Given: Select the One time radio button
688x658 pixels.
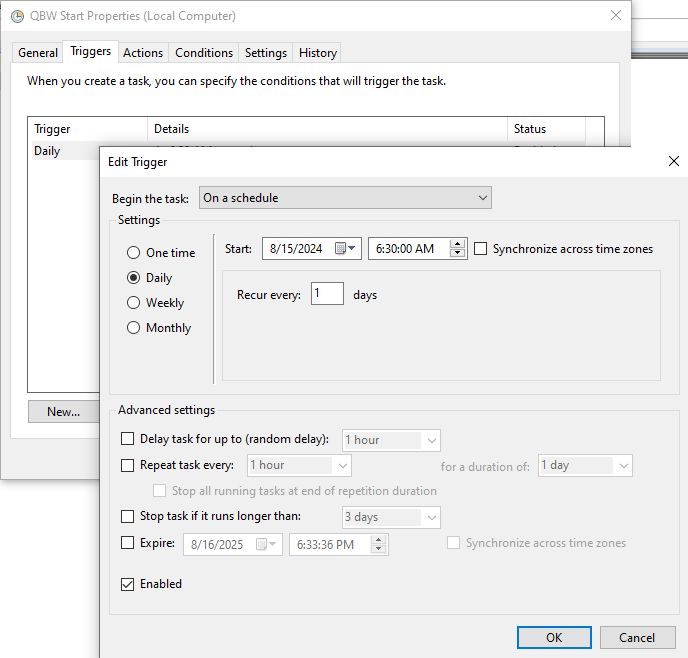Looking at the screenshot, I should click(x=134, y=253).
